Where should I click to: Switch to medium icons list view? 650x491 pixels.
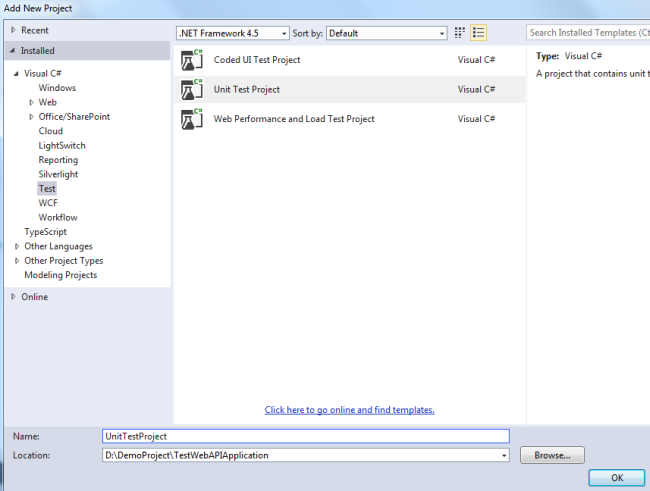(478, 33)
